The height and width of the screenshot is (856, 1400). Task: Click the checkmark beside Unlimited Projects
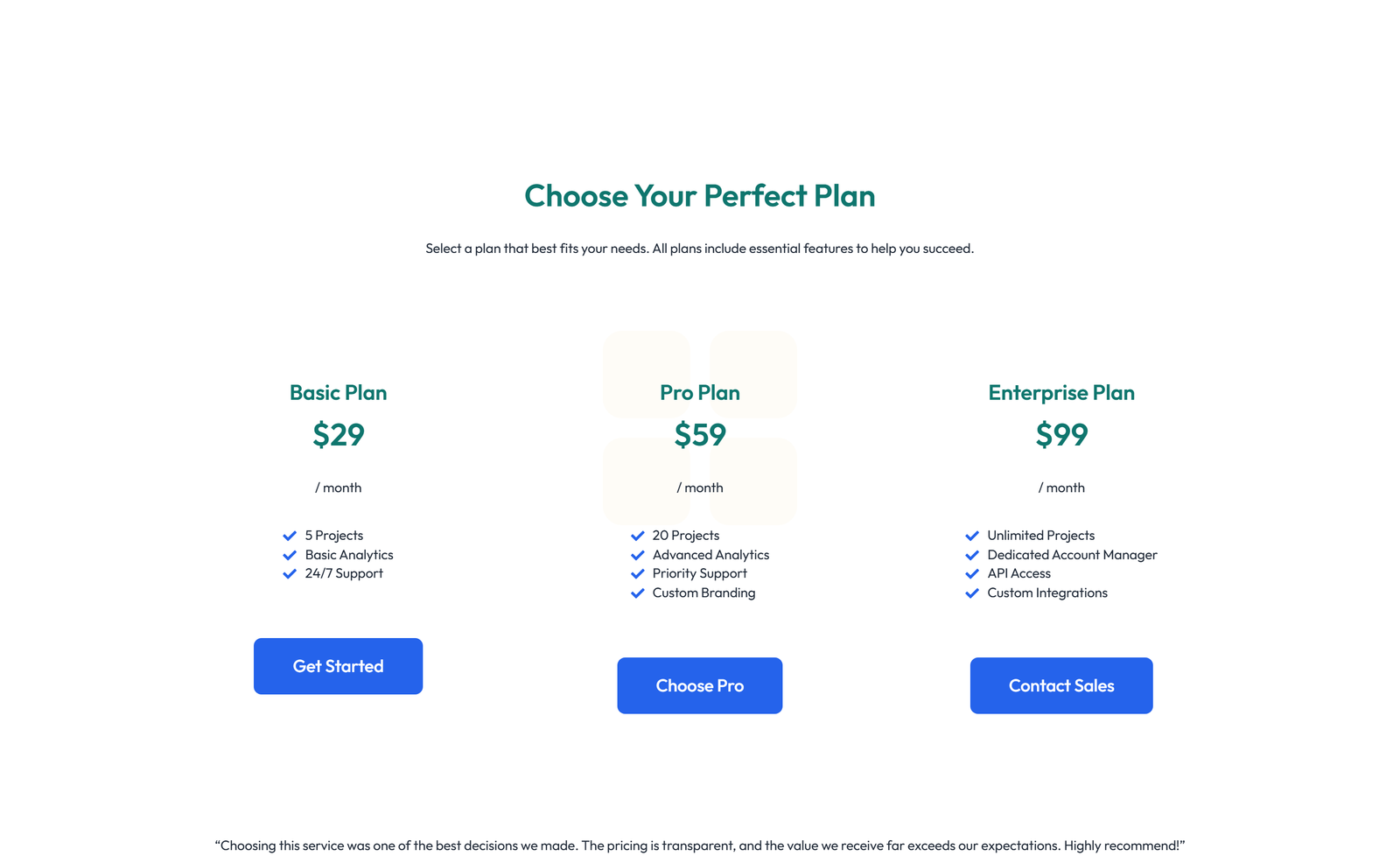pos(972,535)
